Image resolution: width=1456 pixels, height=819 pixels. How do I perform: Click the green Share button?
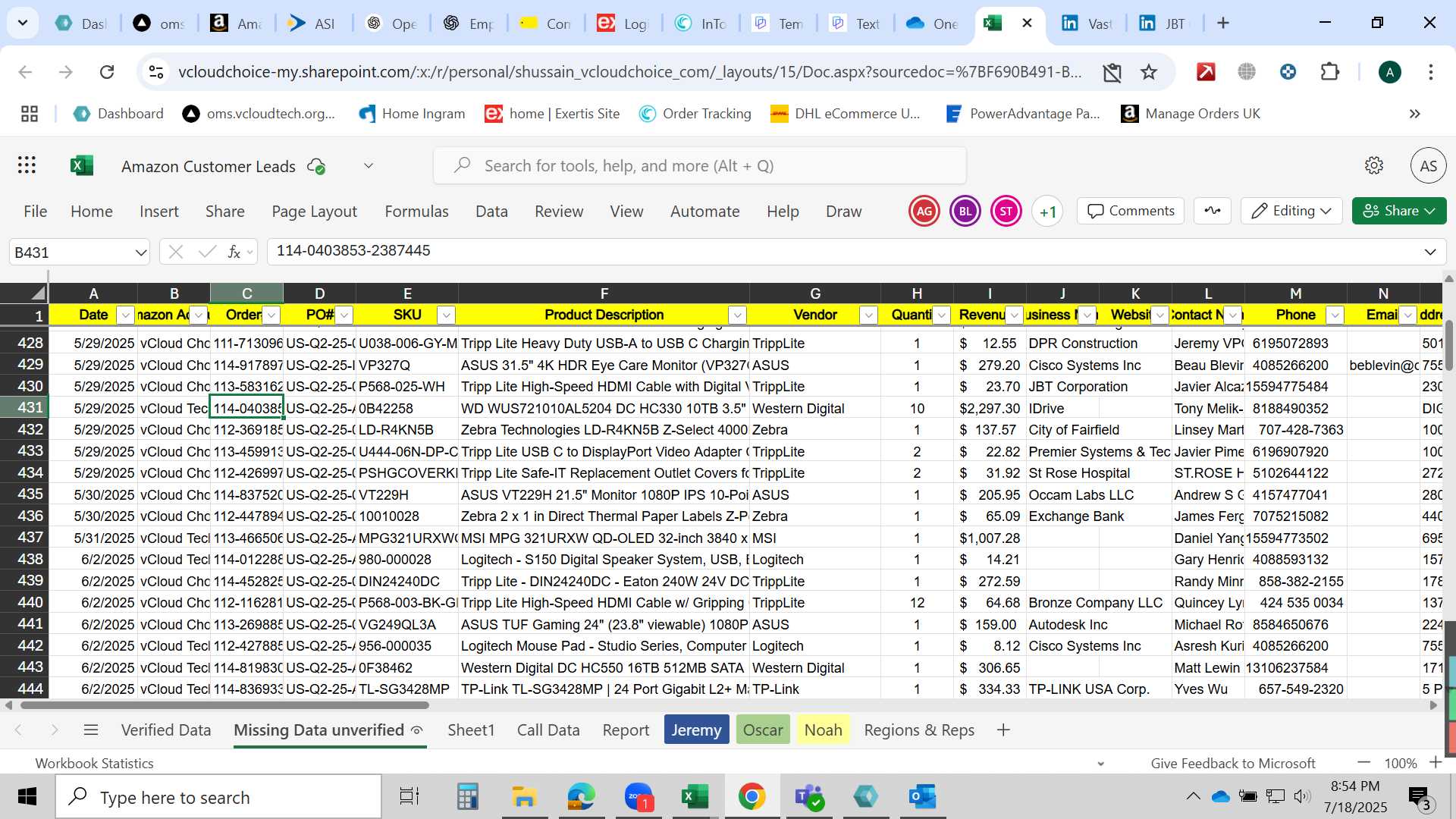[1399, 211]
